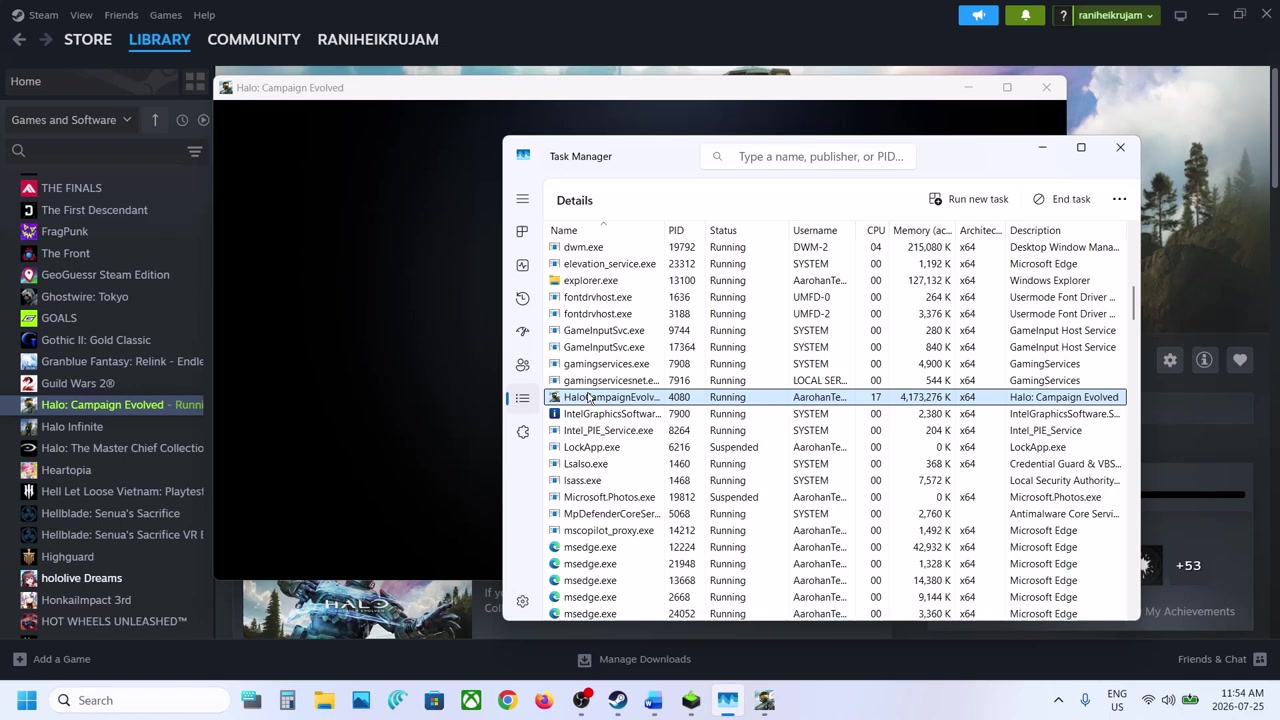The image size is (1280, 720).
Task: Open Task Manager Settings gear
Action: [522, 601]
